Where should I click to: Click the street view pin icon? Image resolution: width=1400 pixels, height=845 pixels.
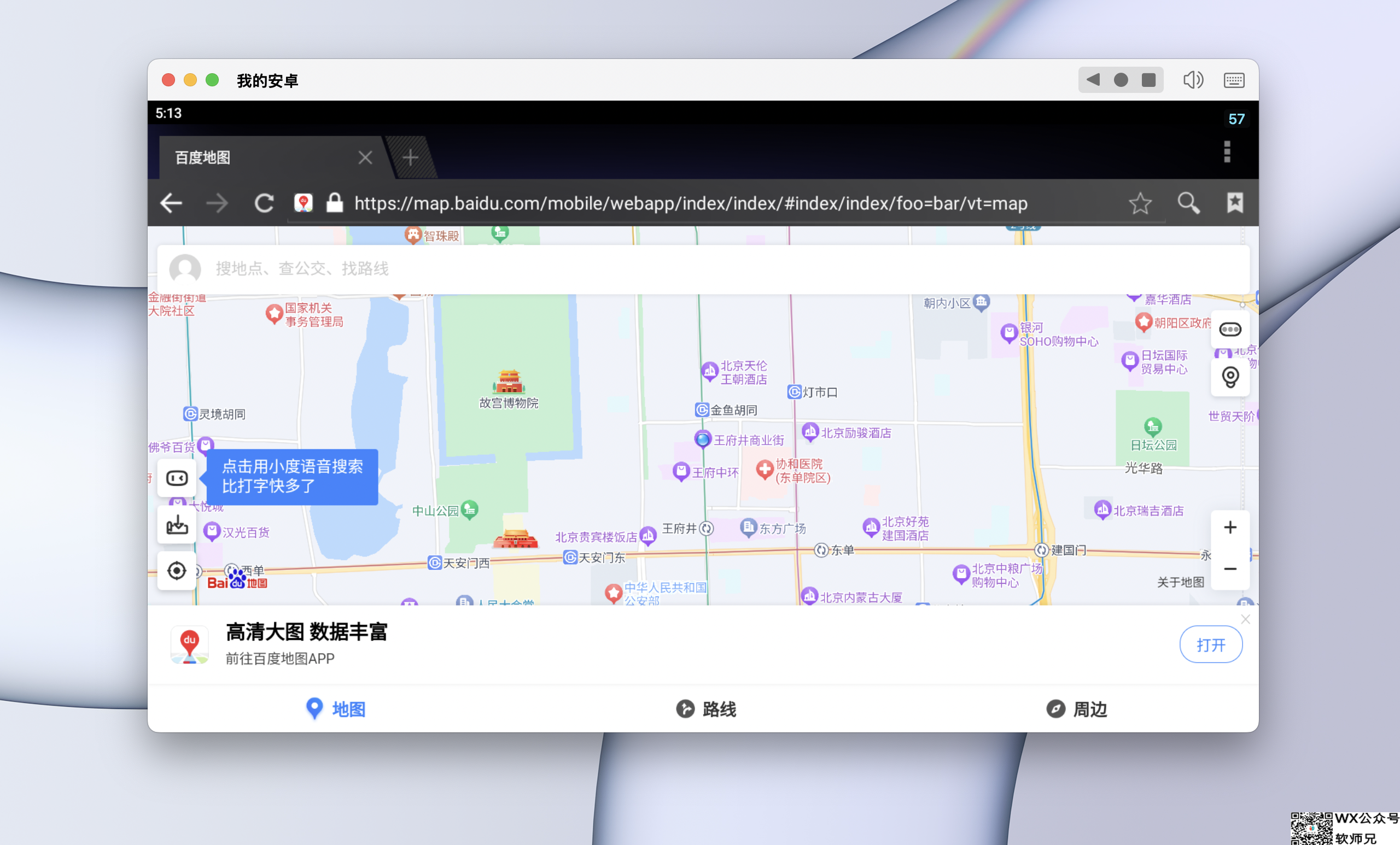click(1230, 377)
